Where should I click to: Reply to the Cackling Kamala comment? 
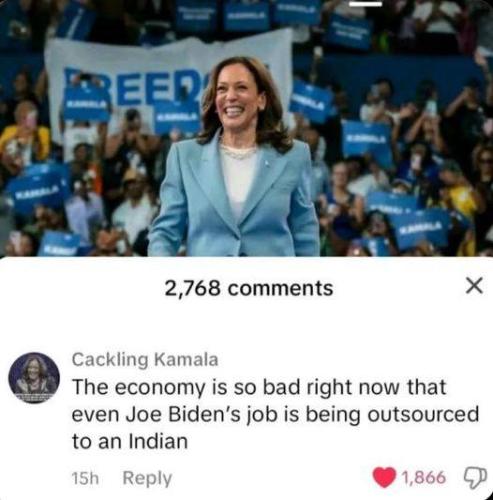[x=147, y=478]
